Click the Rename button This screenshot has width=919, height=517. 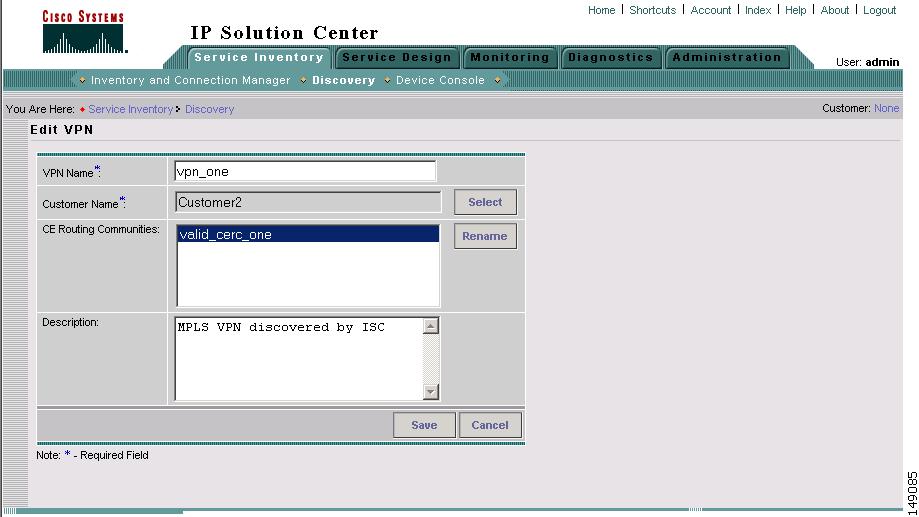pos(485,236)
